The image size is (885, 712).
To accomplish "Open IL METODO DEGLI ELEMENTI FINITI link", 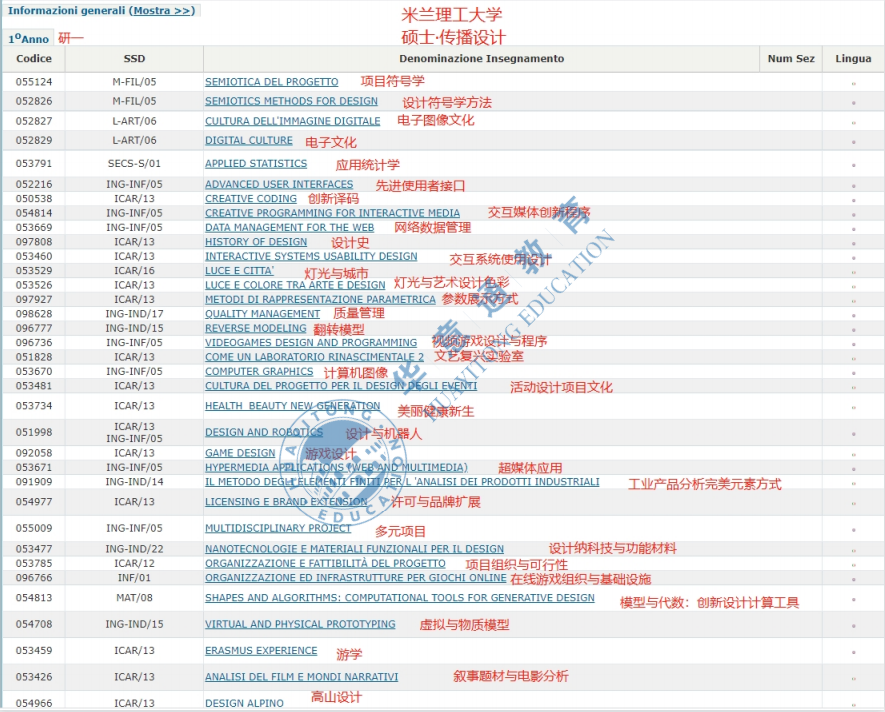I will click(402, 482).
